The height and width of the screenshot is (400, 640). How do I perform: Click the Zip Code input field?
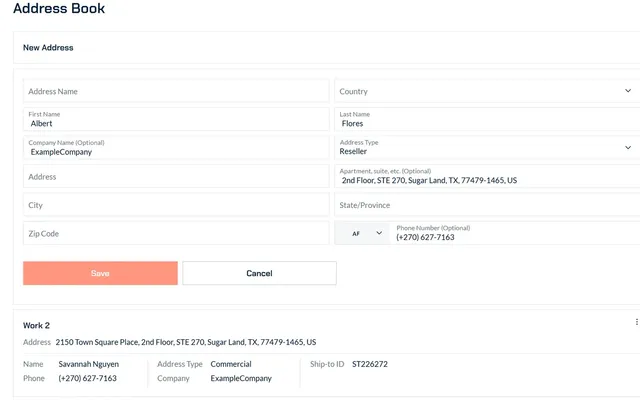pos(176,233)
